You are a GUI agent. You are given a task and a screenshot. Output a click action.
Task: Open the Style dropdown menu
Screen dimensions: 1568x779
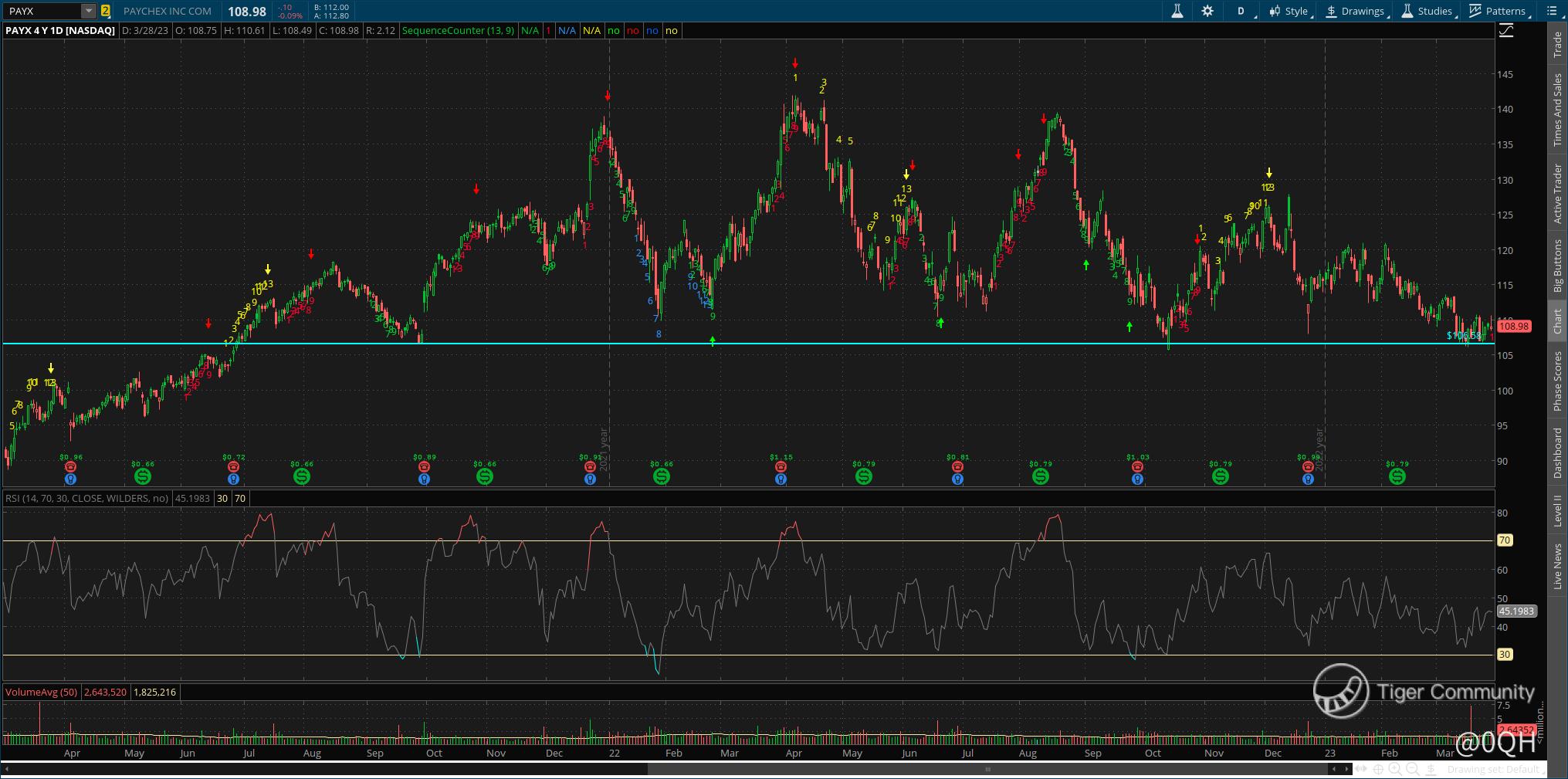1290,11
